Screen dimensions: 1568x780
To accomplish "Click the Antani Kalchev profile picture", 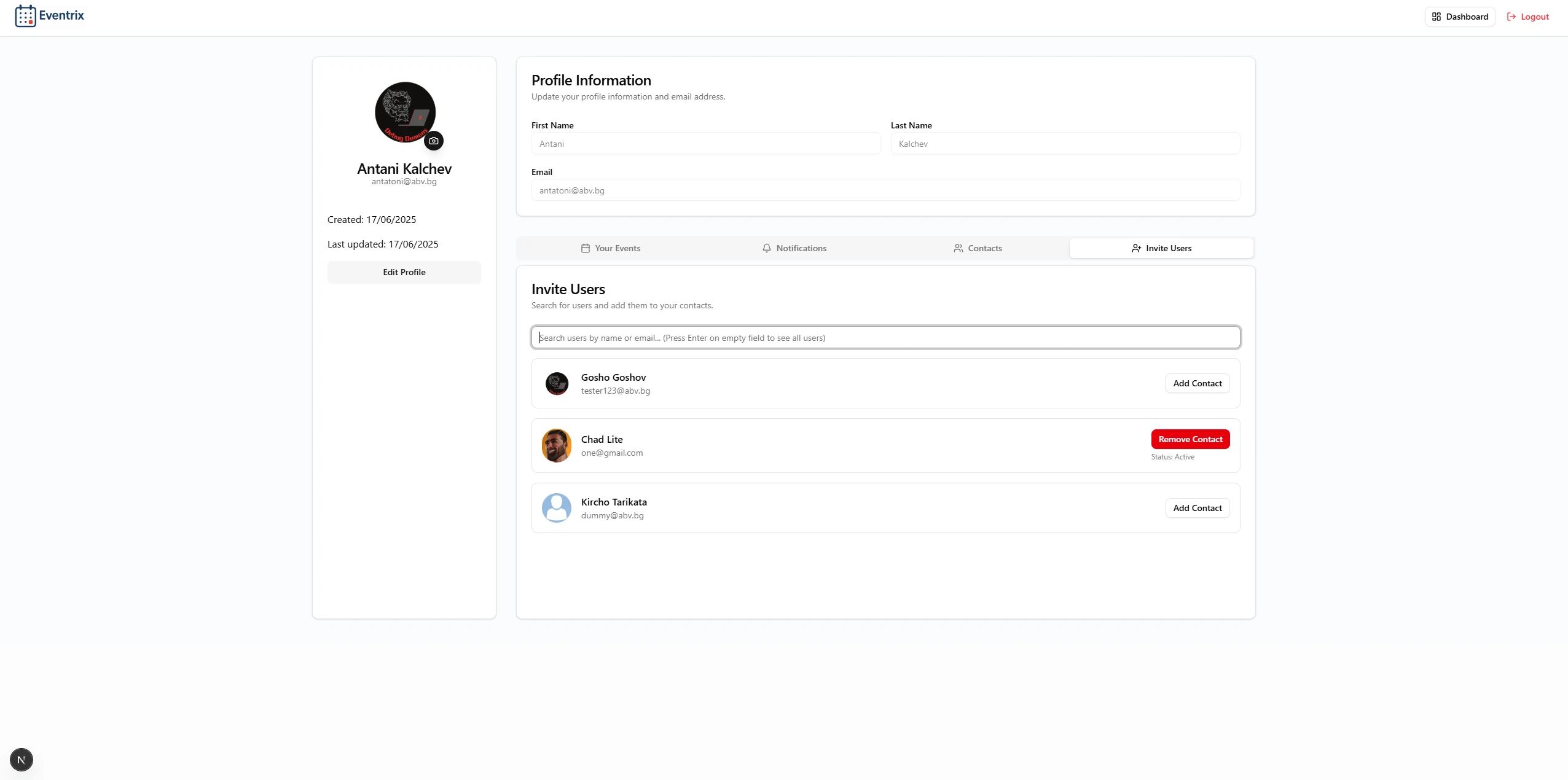I will click(x=405, y=112).
